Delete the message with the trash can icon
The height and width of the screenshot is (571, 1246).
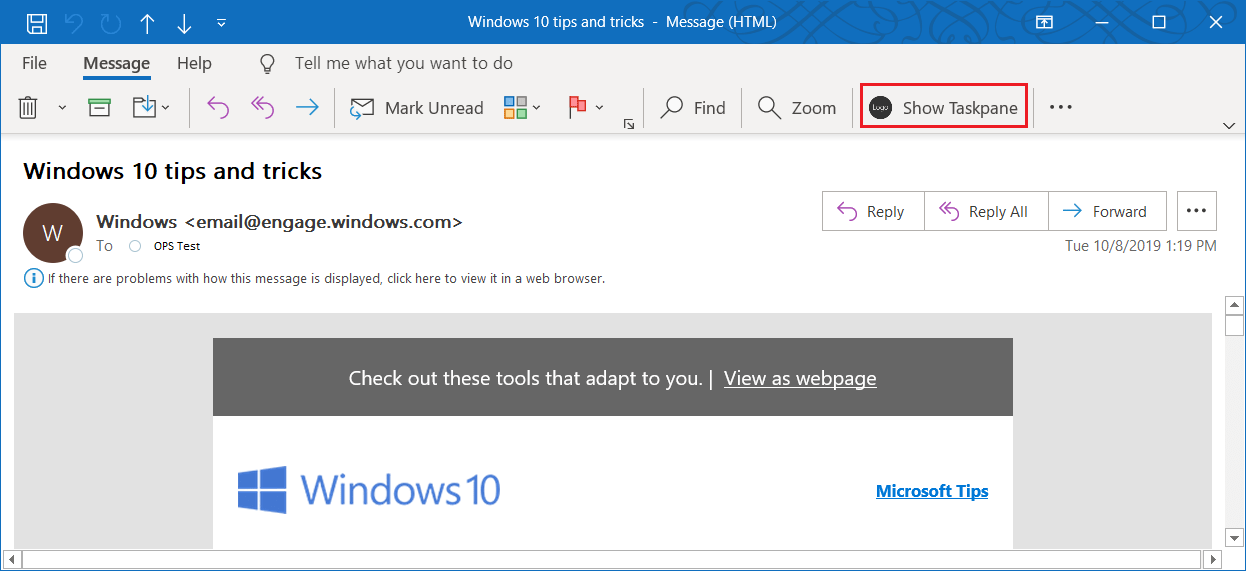pos(29,107)
